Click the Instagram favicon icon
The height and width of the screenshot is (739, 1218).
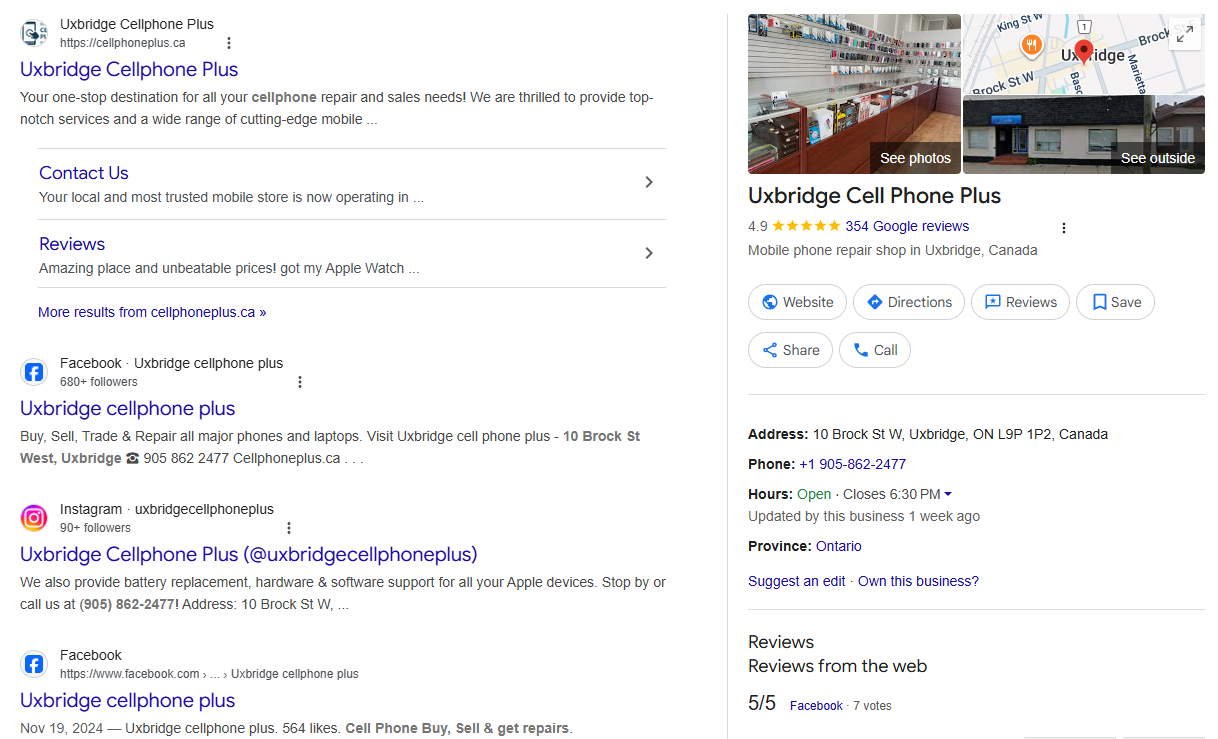(x=34, y=518)
